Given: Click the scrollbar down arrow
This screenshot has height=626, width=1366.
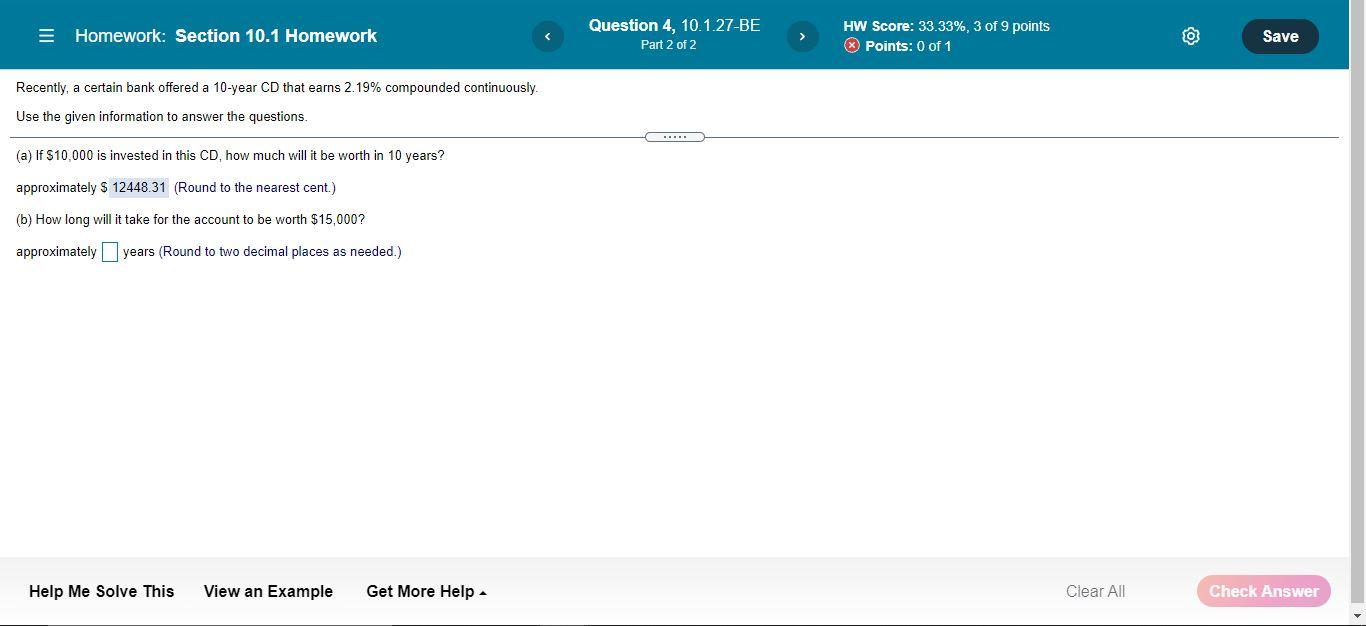Looking at the screenshot, I should (1359, 618).
